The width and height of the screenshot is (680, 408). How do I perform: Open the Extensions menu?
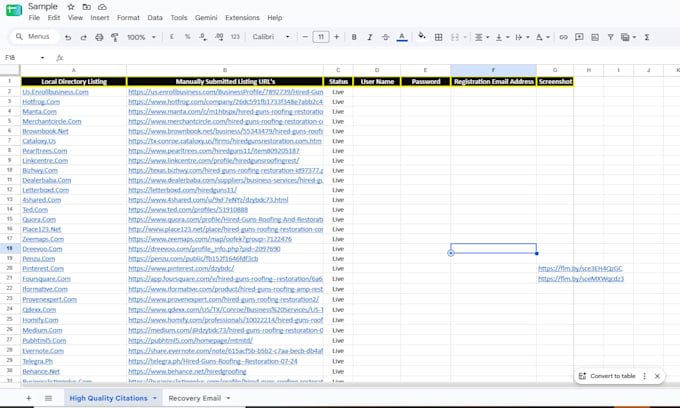(242, 18)
